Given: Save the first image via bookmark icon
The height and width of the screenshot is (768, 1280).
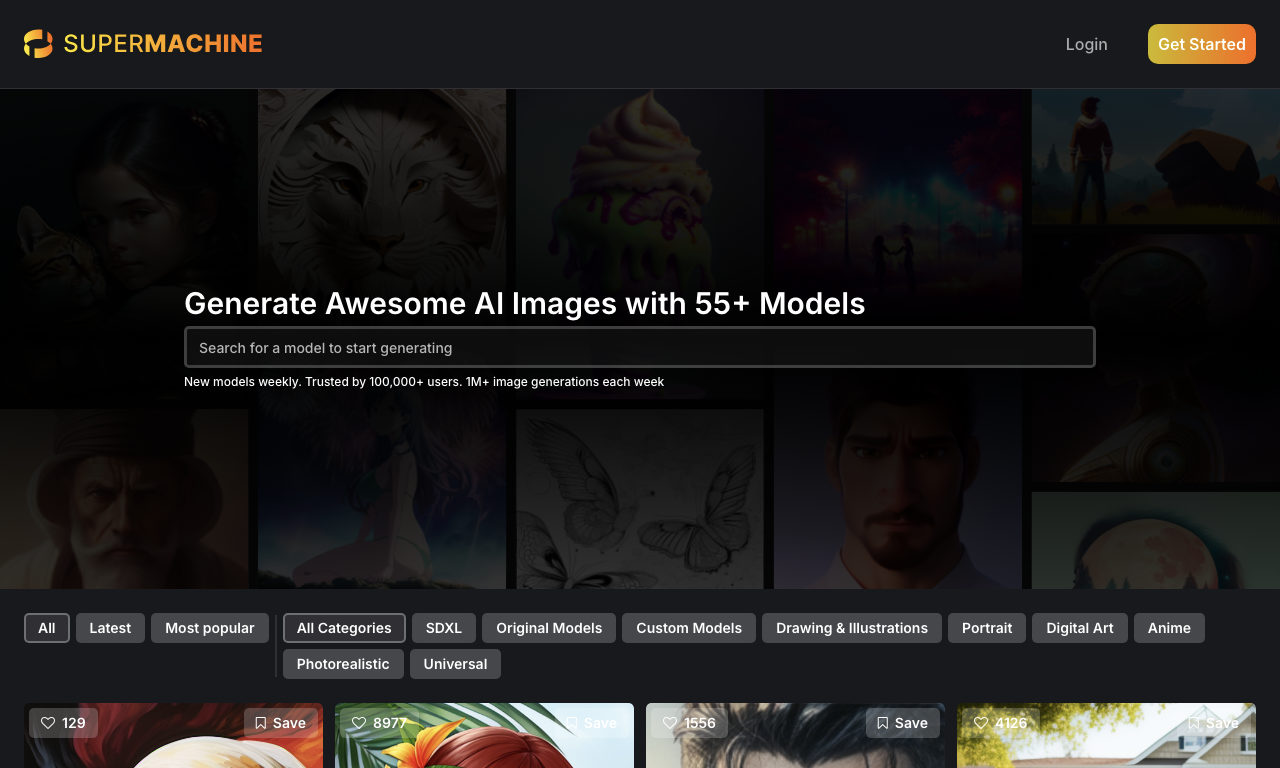Looking at the screenshot, I should coord(281,723).
